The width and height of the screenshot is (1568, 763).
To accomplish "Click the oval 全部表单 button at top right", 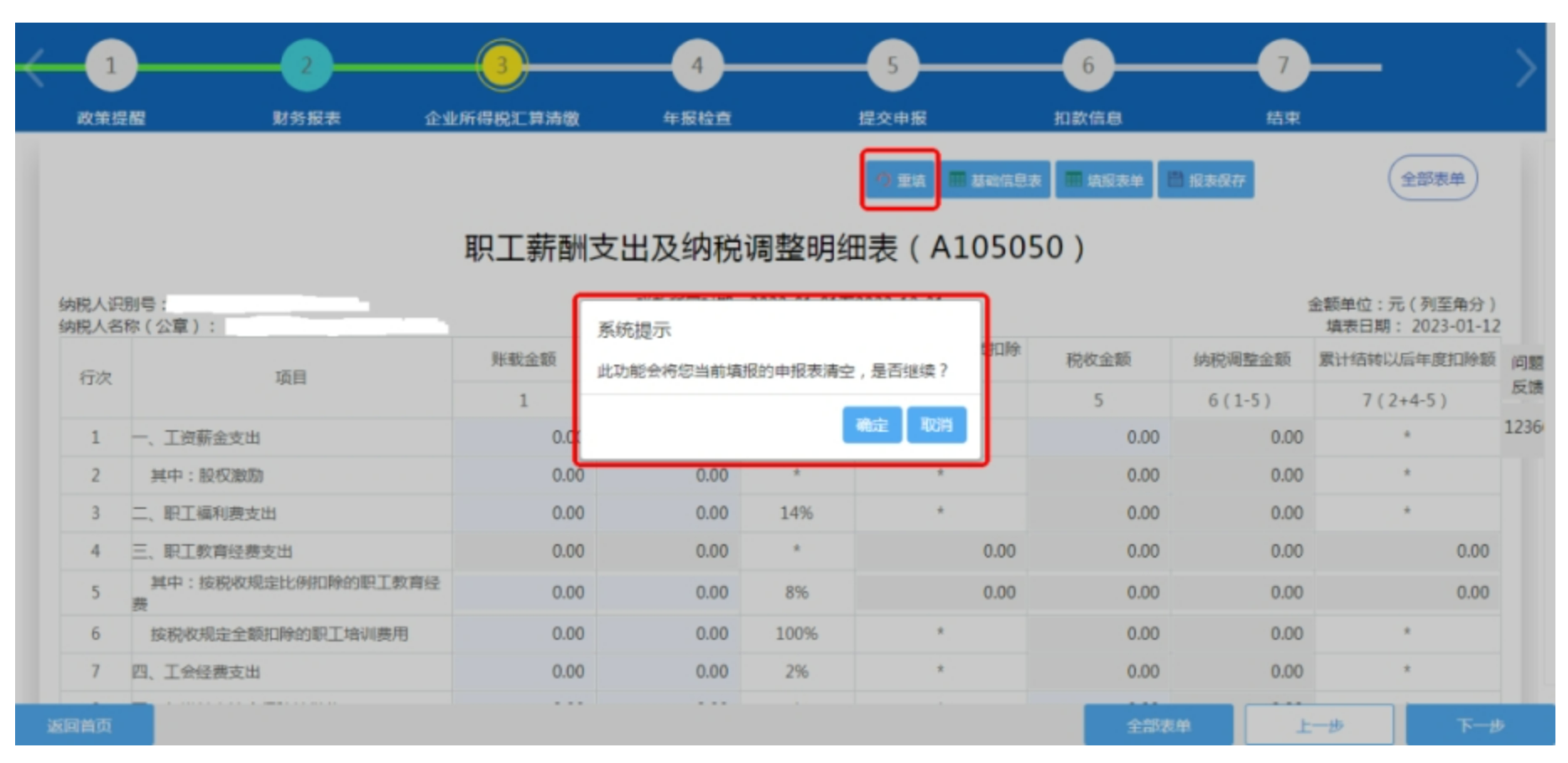I will pos(1433,179).
